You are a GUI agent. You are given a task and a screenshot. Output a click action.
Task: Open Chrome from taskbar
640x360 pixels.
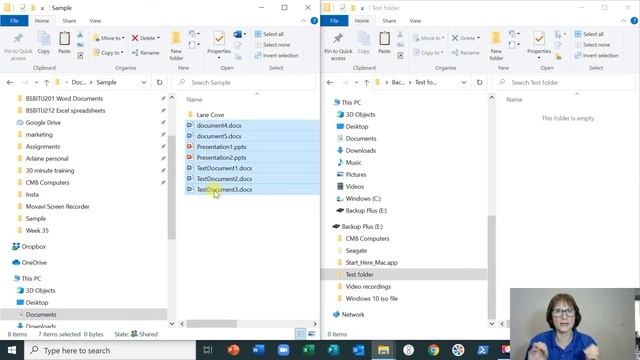(x=433, y=350)
